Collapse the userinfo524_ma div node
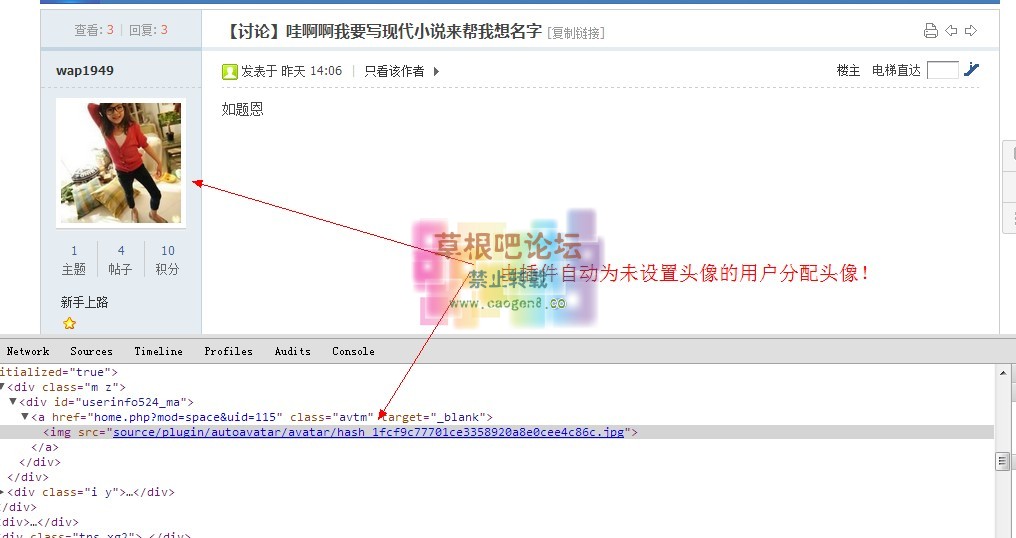This screenshot has width=1016, height=538. [12, 402]
